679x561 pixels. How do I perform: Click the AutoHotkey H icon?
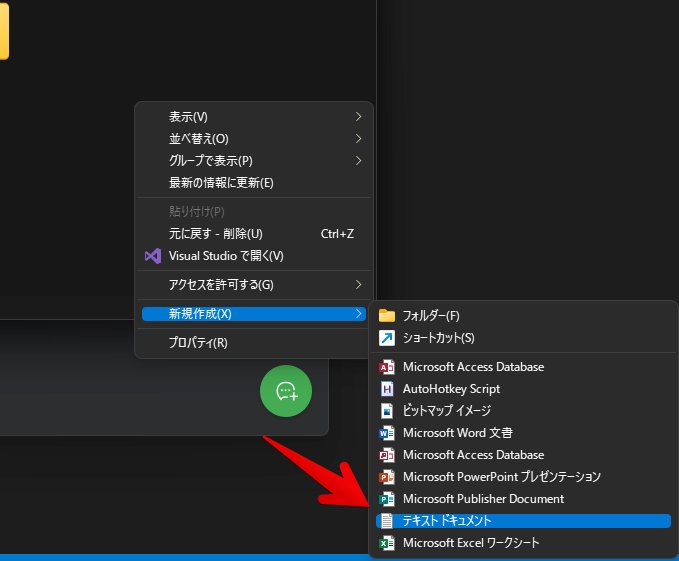click(x=387, y=389)
